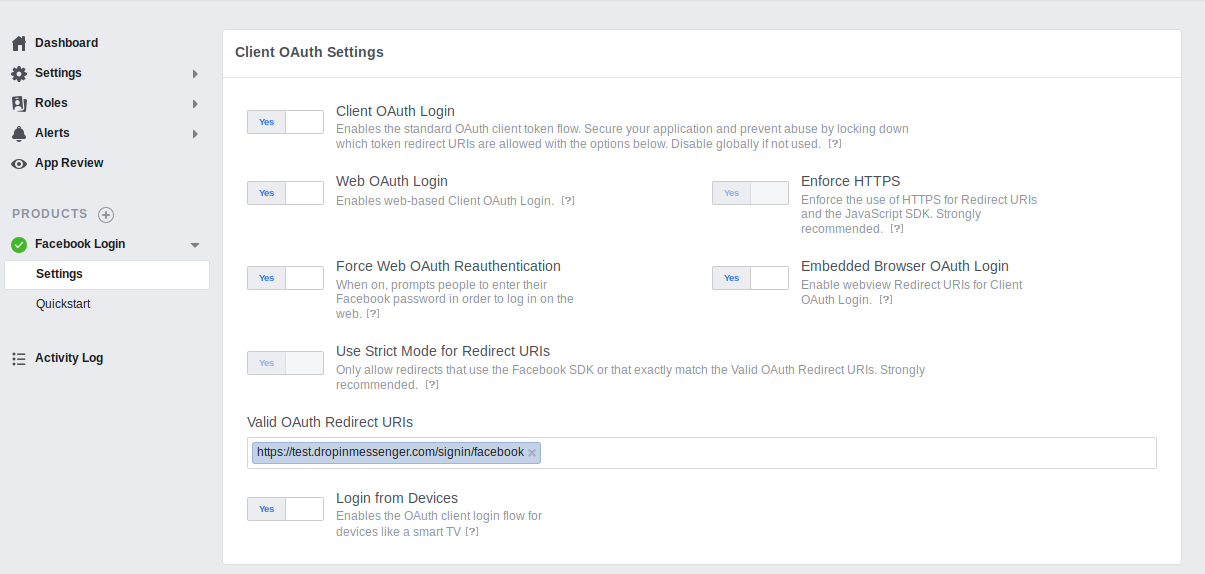This screenshot has width=1205, height=574.
Task: Click the Alerts bell icon
Action: (x=19, y=133)
